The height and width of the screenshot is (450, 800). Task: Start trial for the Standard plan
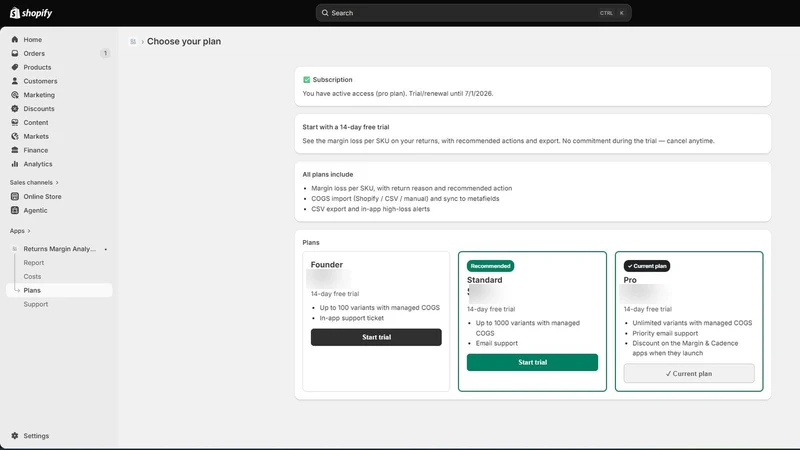click(x=532, y=362)
